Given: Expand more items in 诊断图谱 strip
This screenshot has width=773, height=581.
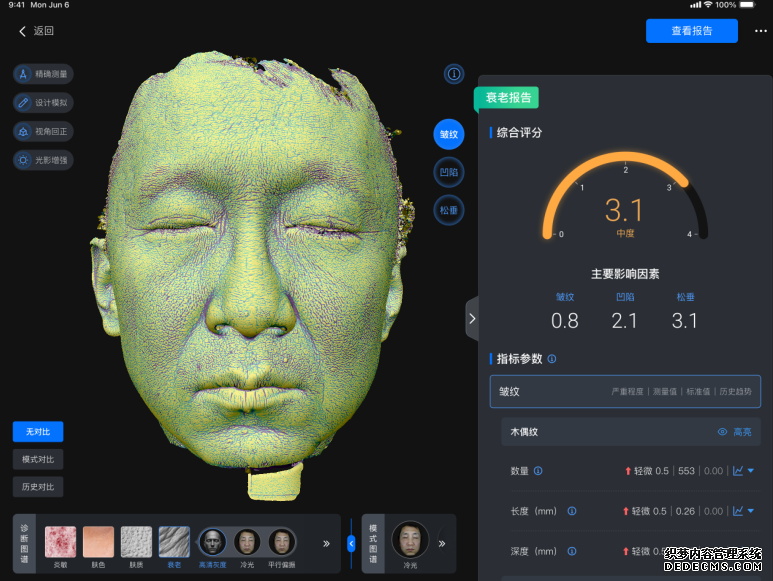Looking at the screenshot, I should pyautogui.click(x=326, y=544).
